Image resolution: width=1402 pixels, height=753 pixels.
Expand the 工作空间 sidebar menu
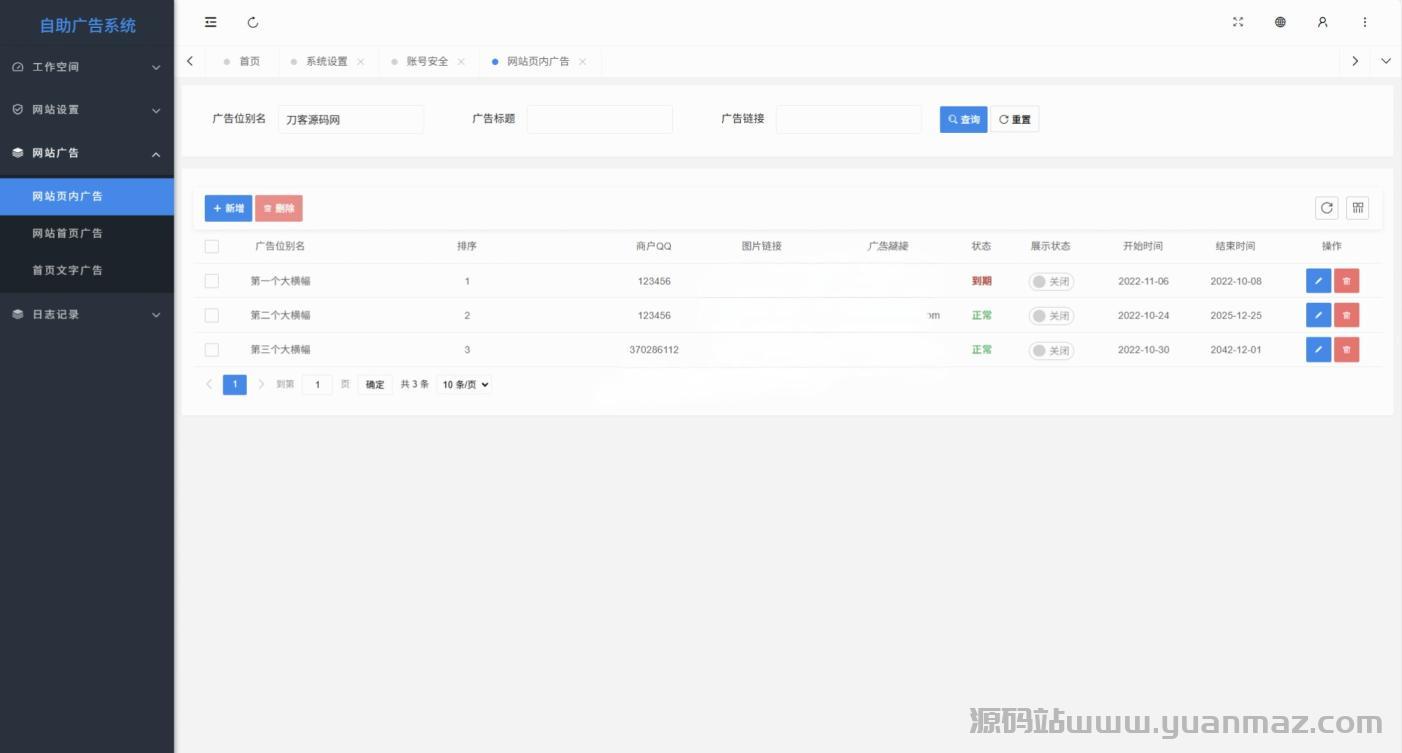[86, 67]
